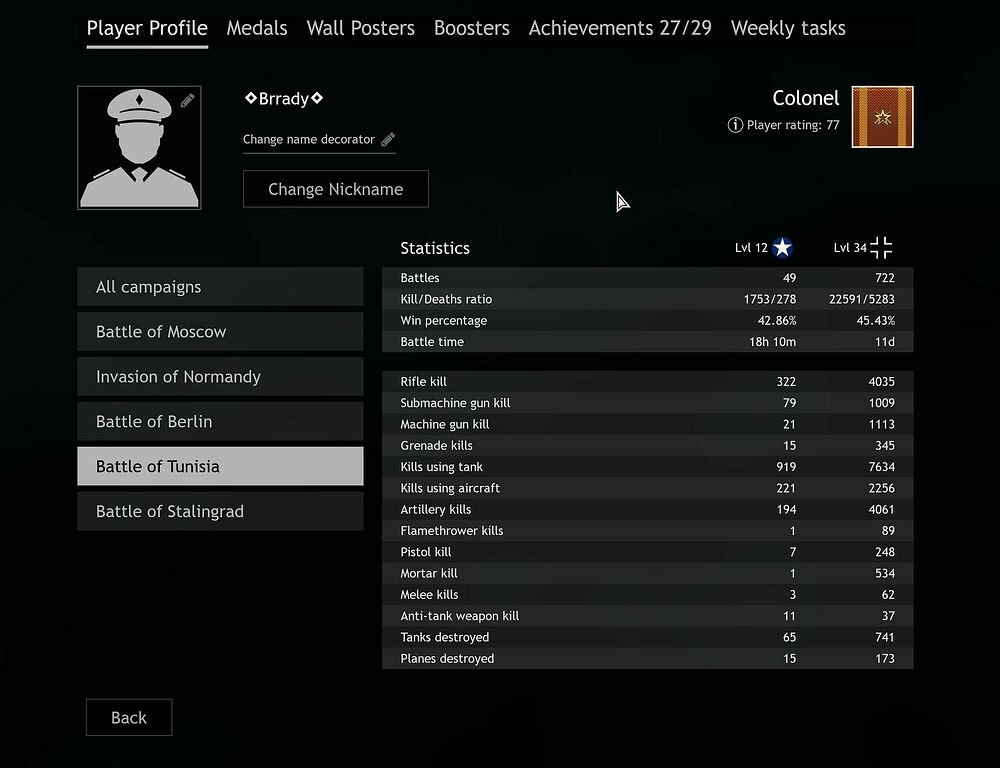1000x768 pixels.
Task: Select All campaigns in the list
Action: (220, 287)
